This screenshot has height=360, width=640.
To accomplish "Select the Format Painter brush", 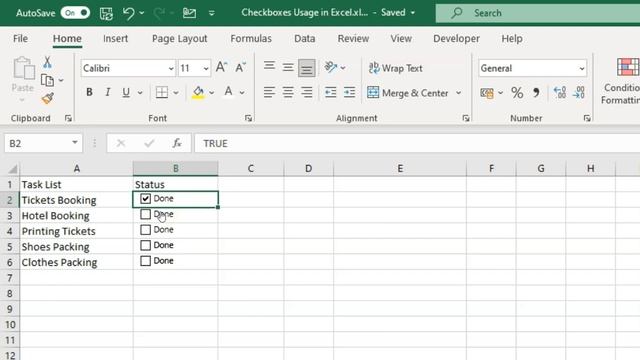I will pyautogui.click(x=48, y=98).
